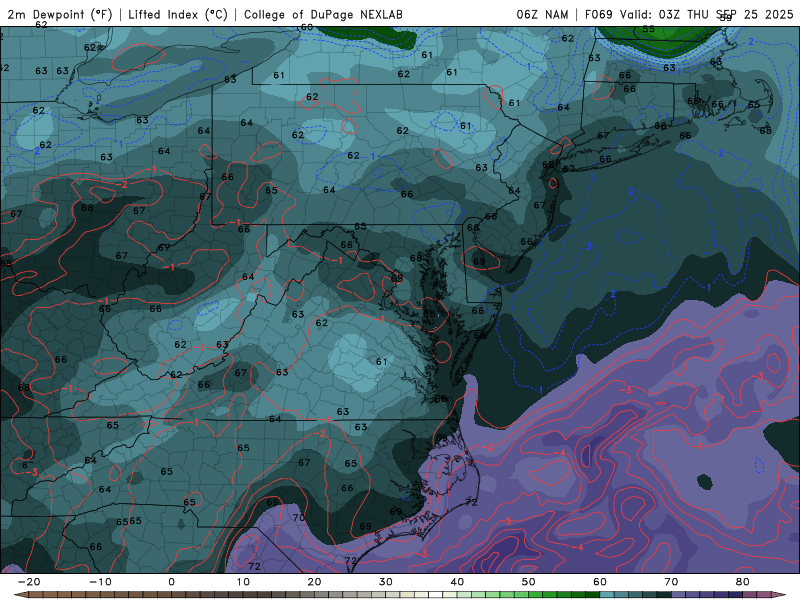The width and height of the screenshot is (800, 600).
Task: Click the '10' color scale label
Action: click(x=243, y=582)
